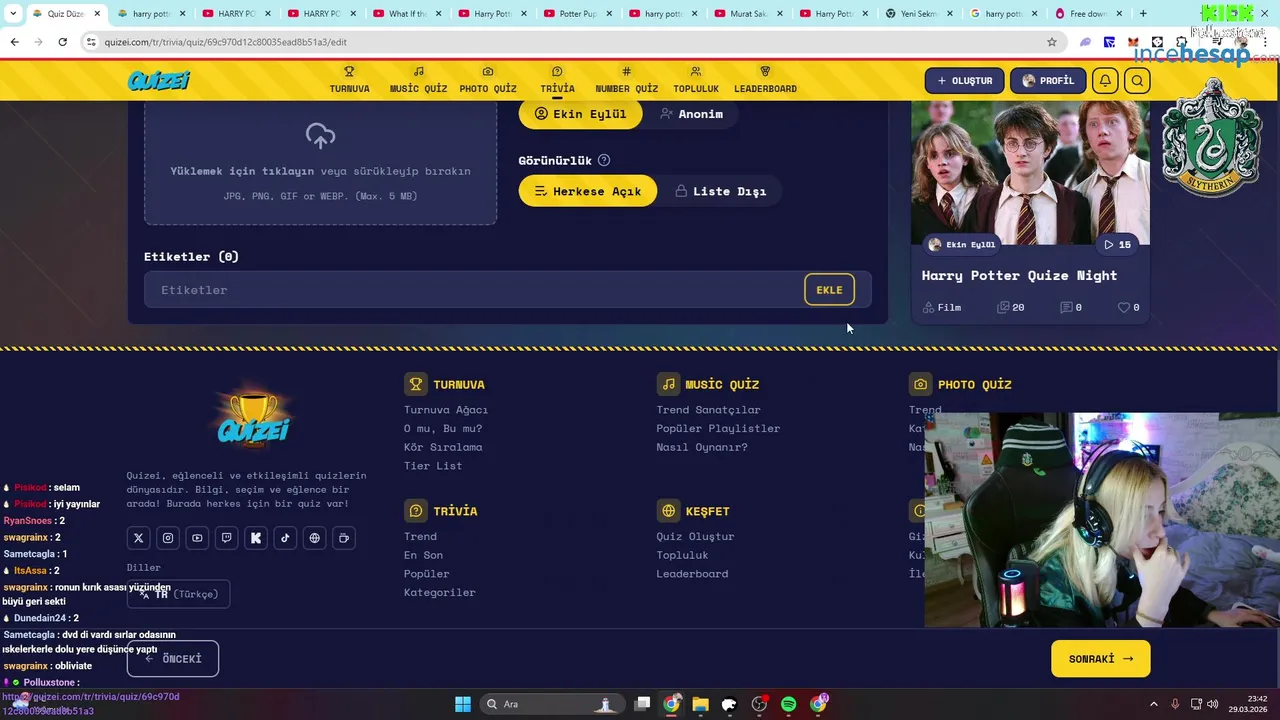The height and width of the screenshot is (720, 1280).
Task: Open footer link Tier List
Action: pyautogui.click(x=433, y=466)
